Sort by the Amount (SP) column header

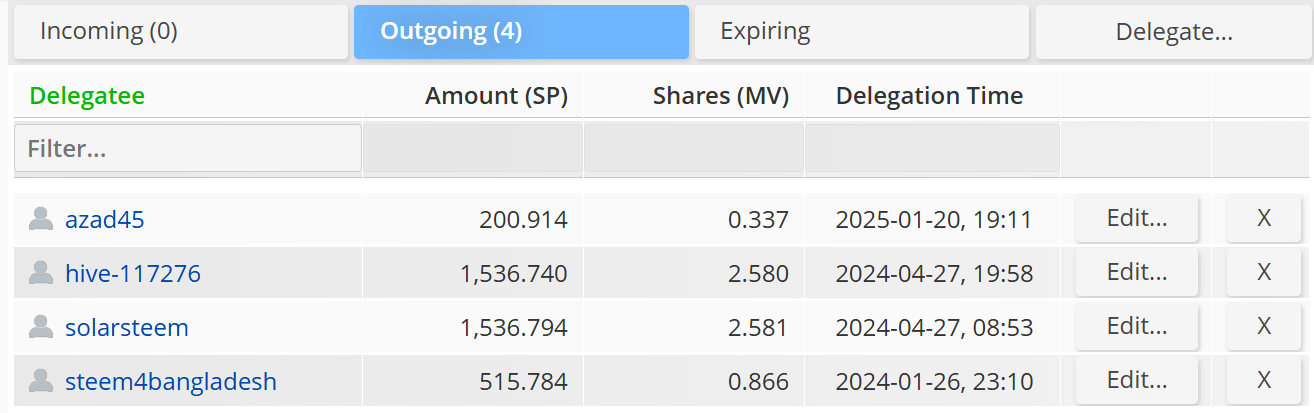pos(496,97)
